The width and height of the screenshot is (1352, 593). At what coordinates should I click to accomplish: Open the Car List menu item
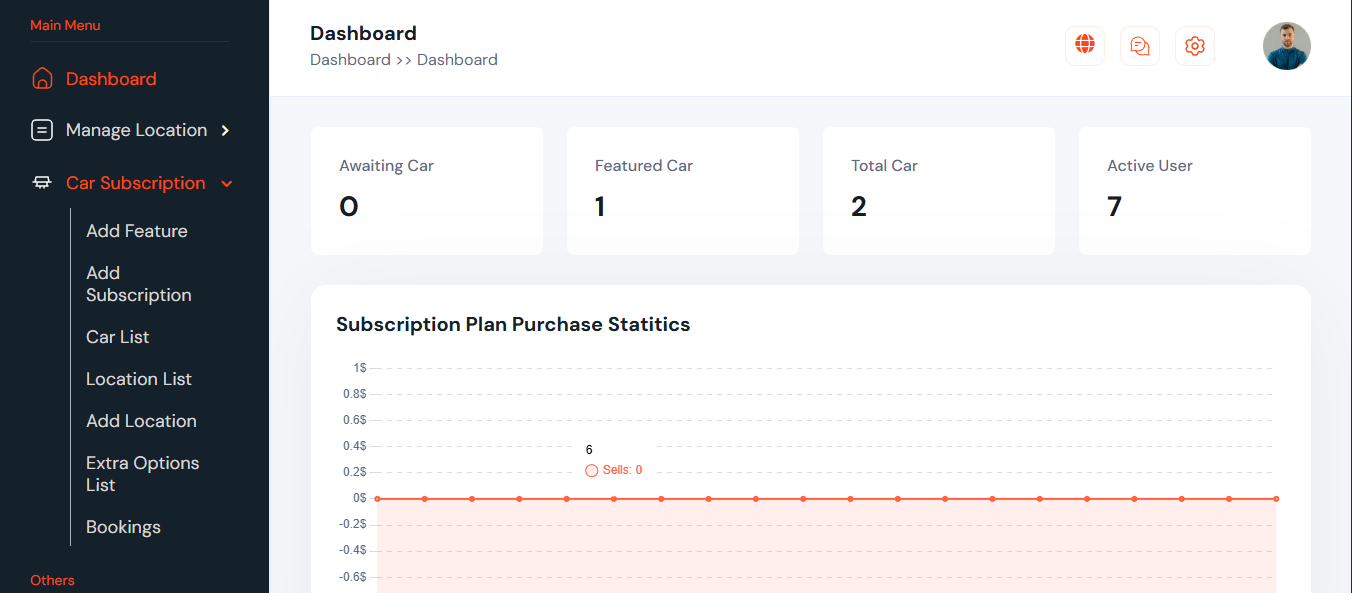pos(117,337)
